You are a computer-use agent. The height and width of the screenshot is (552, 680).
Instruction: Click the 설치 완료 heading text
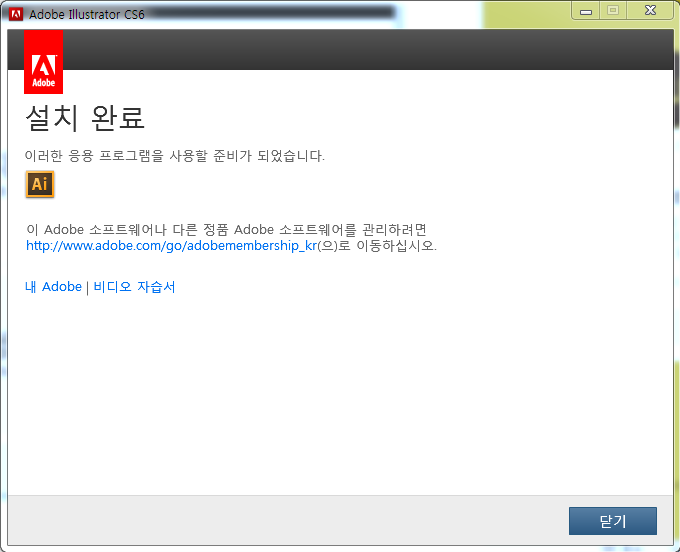coord(85,118)
